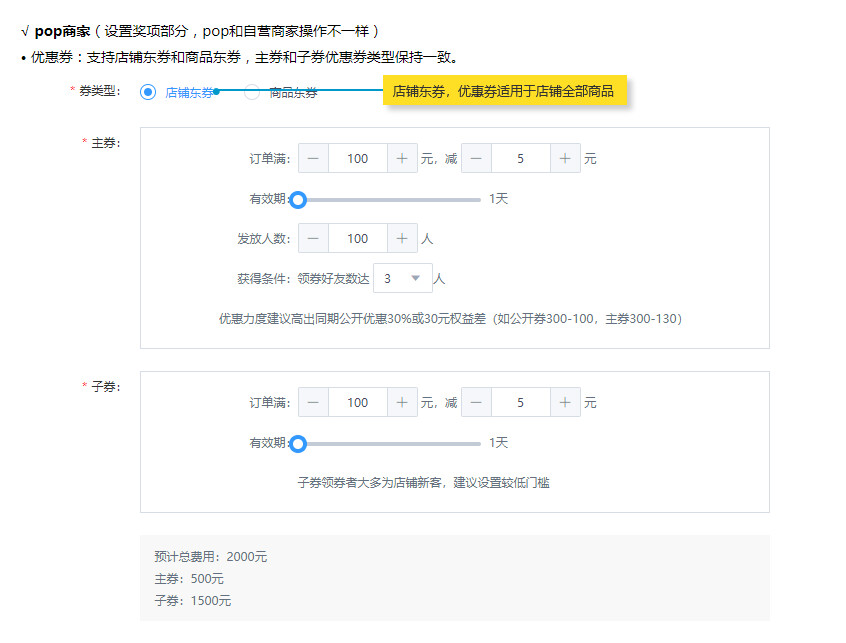Increase 子券 订单满 amount with plus
846x643 pixels.
tap(402, 402)
